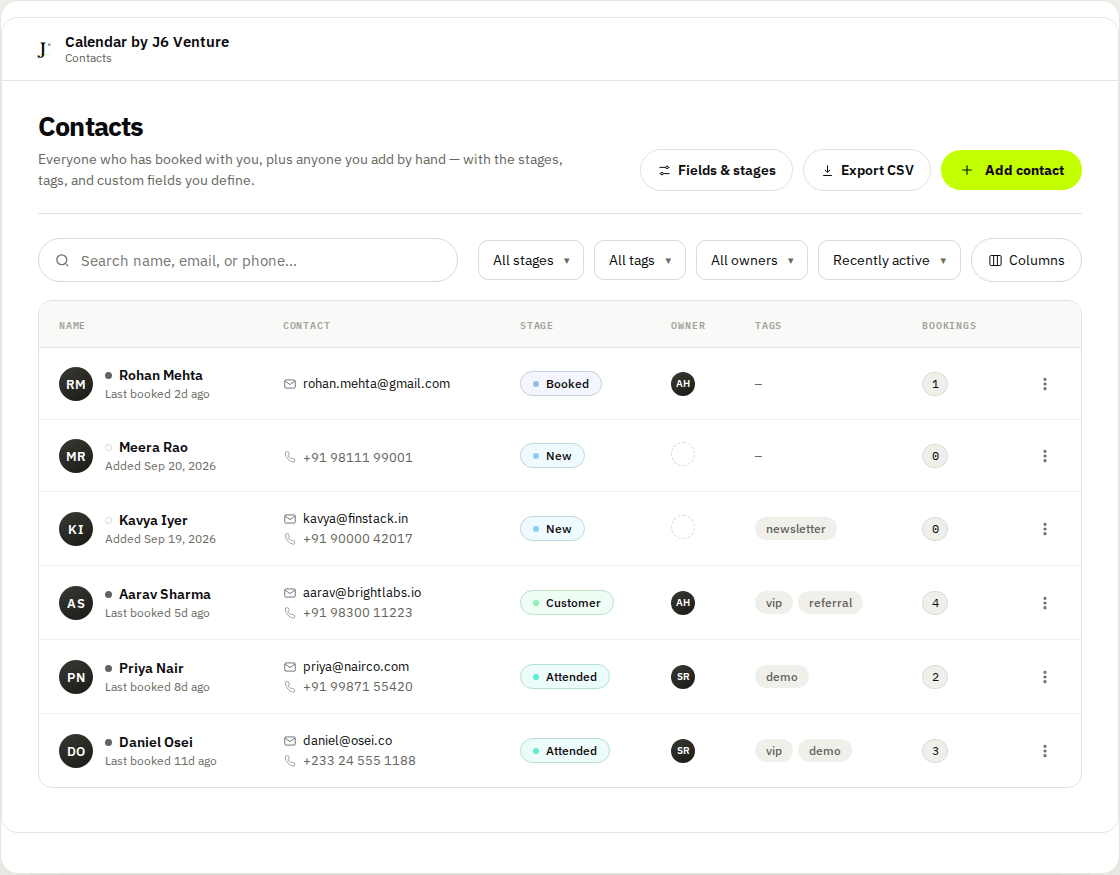Viewport: 1120px width, 875px height.
Task: Sort by the STAGE column header
Action: coord(536,326)
